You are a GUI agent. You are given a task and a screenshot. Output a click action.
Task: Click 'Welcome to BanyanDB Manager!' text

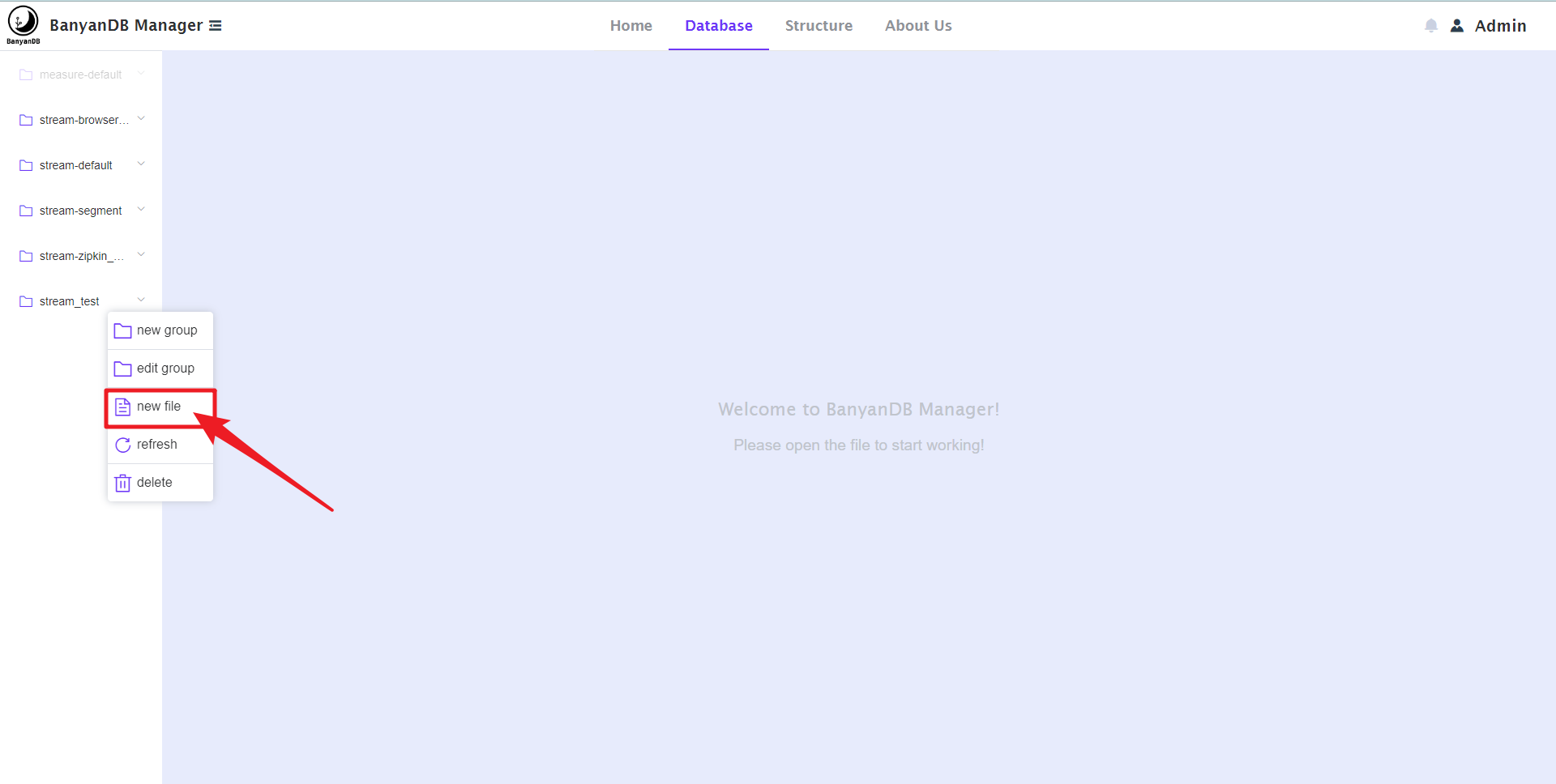pyautogui.click(x=859, y=410)
